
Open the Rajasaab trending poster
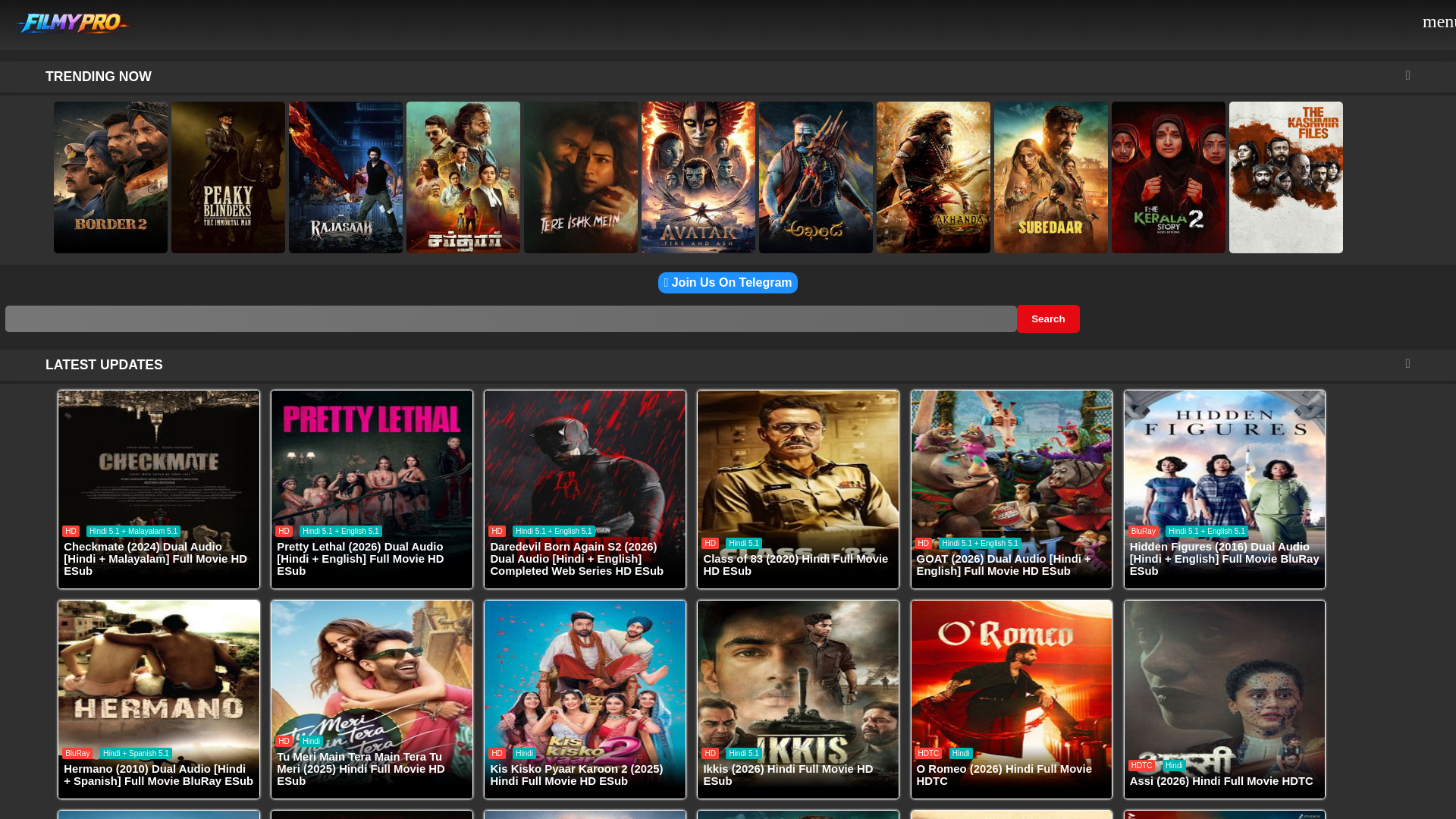tap(346, 177)
